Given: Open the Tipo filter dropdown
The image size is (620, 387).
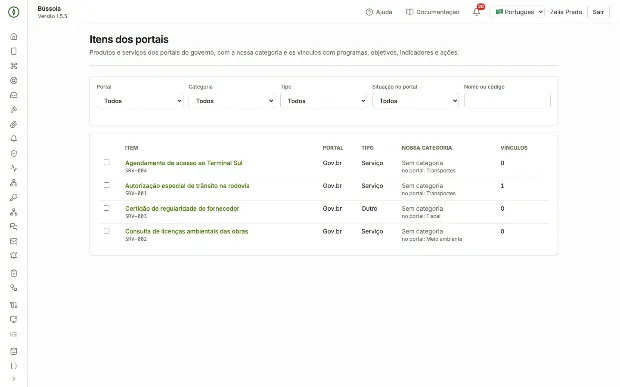Looking at the screenshot, I should tap(323, 101).
